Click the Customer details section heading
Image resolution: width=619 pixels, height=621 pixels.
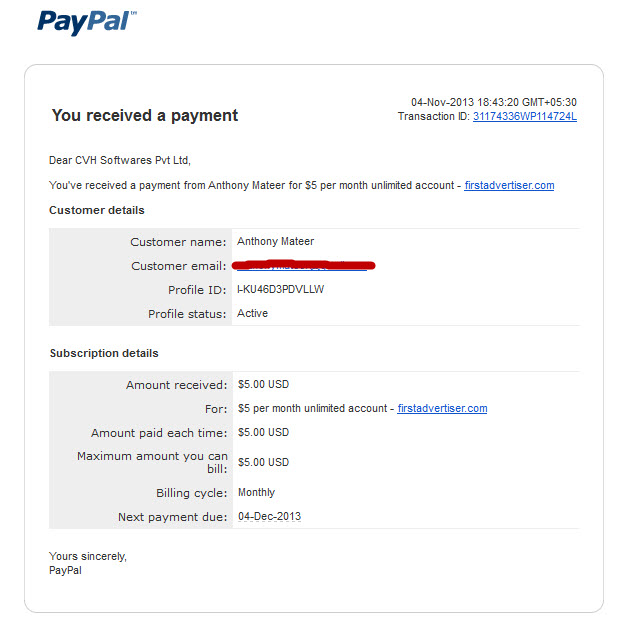point(97,210)
